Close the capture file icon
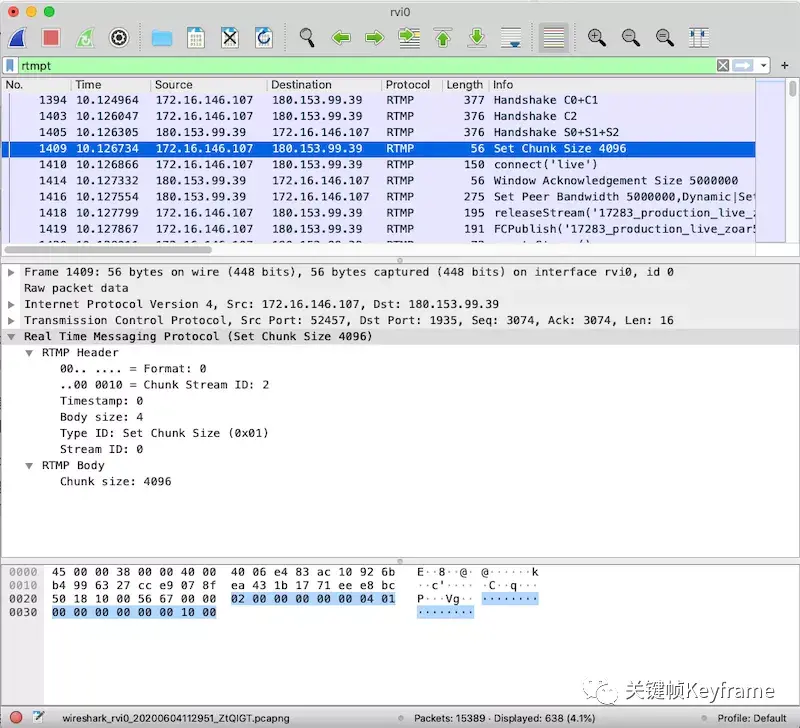 tap(230, 38)
